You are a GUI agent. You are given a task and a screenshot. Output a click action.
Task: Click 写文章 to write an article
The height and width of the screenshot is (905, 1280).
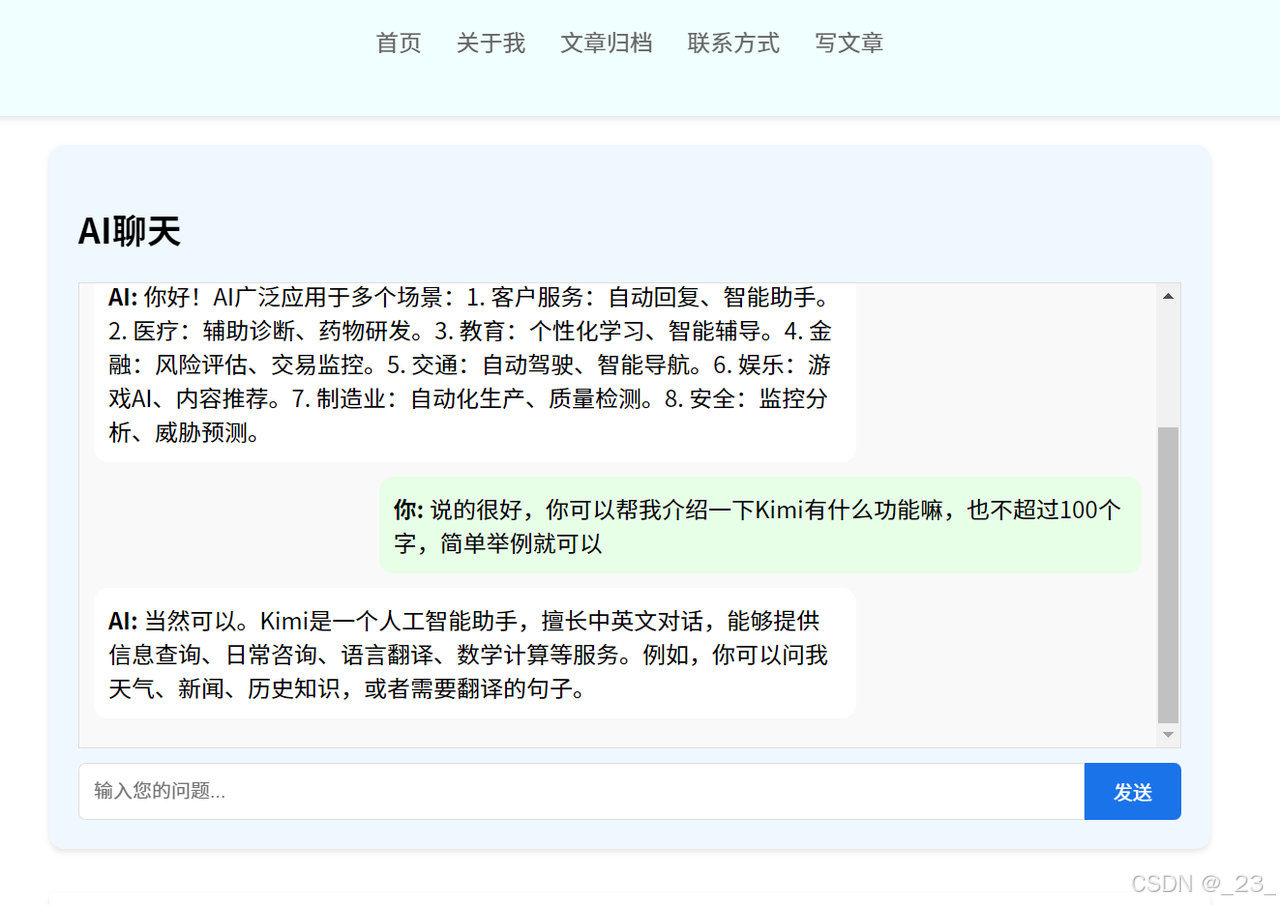(849, 43)
